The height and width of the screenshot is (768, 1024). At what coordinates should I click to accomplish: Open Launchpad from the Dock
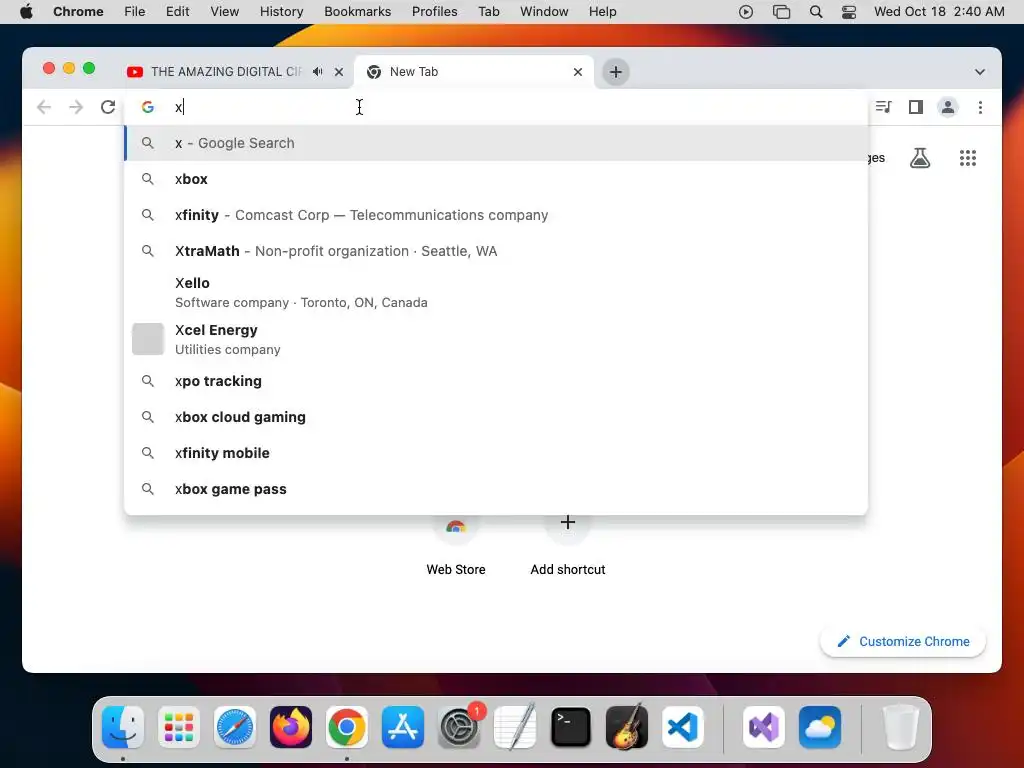(179, 727)
